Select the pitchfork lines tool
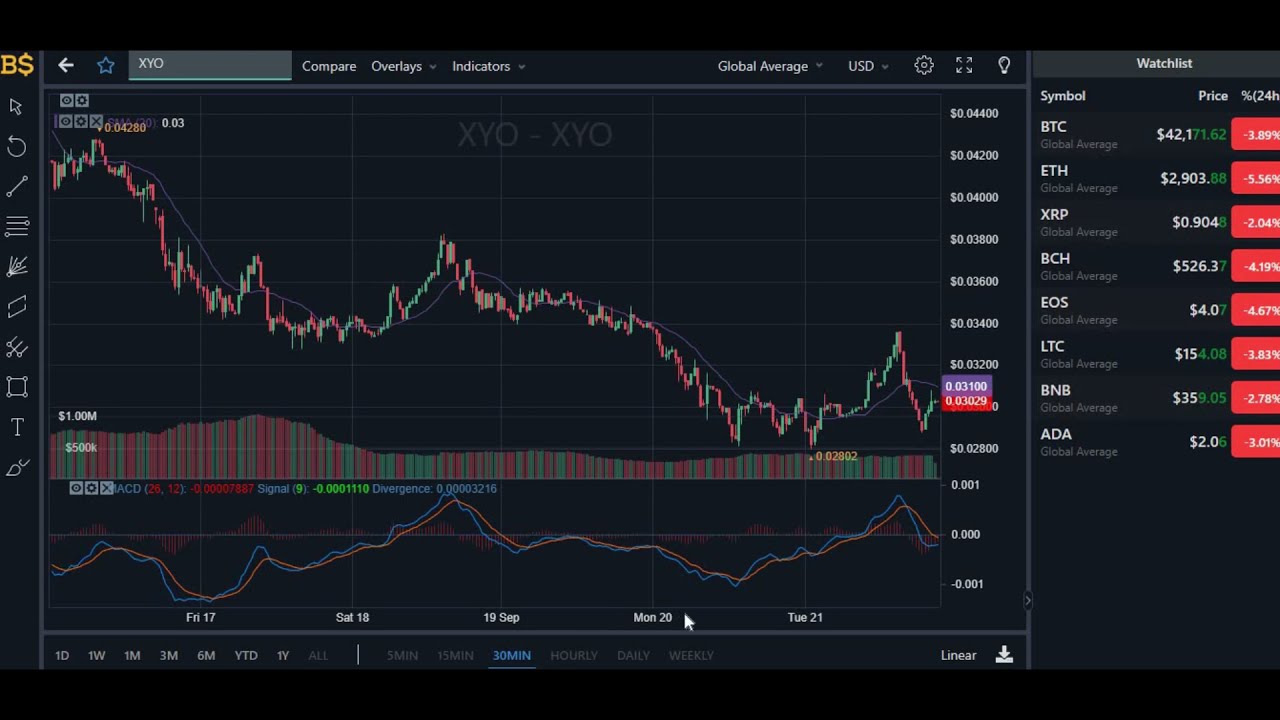 [x=16, y=348]
